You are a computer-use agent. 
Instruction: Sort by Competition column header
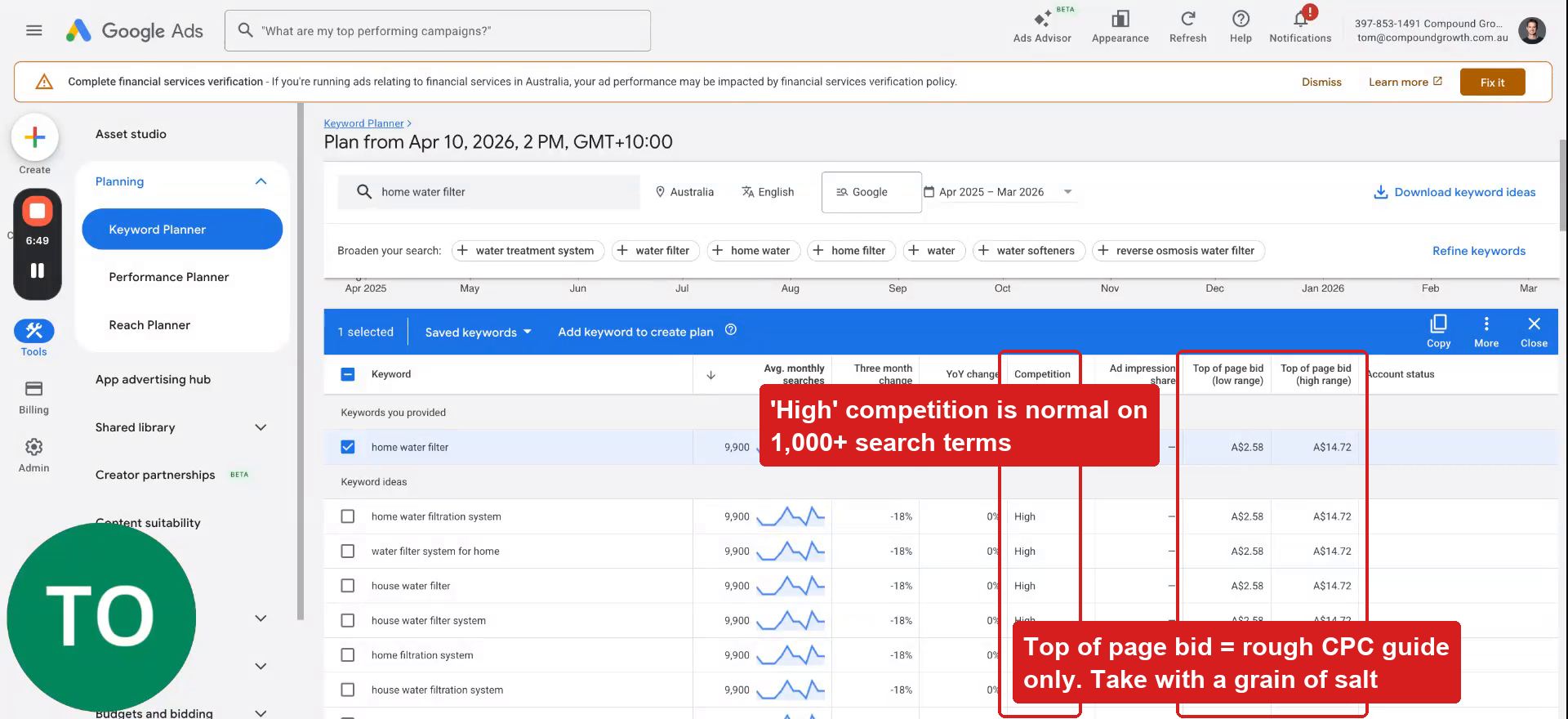pyautogui.click(x=1042, y=374)
